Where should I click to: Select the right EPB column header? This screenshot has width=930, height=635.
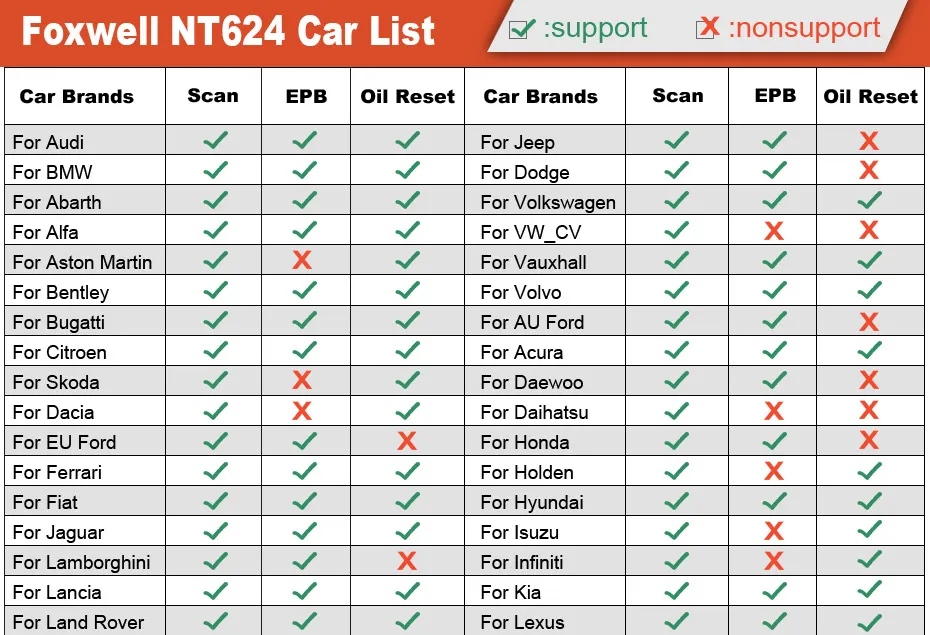coord(773,96)
